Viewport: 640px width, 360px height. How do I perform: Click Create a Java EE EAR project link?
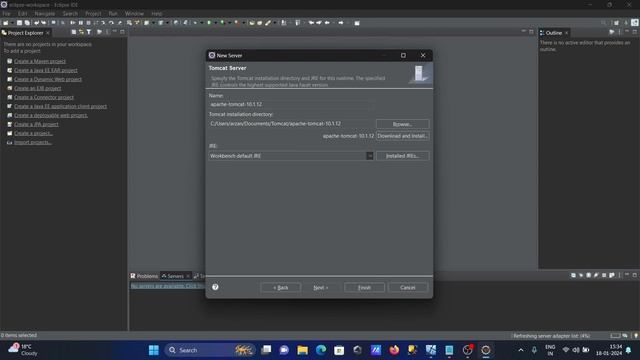[46, 70]
